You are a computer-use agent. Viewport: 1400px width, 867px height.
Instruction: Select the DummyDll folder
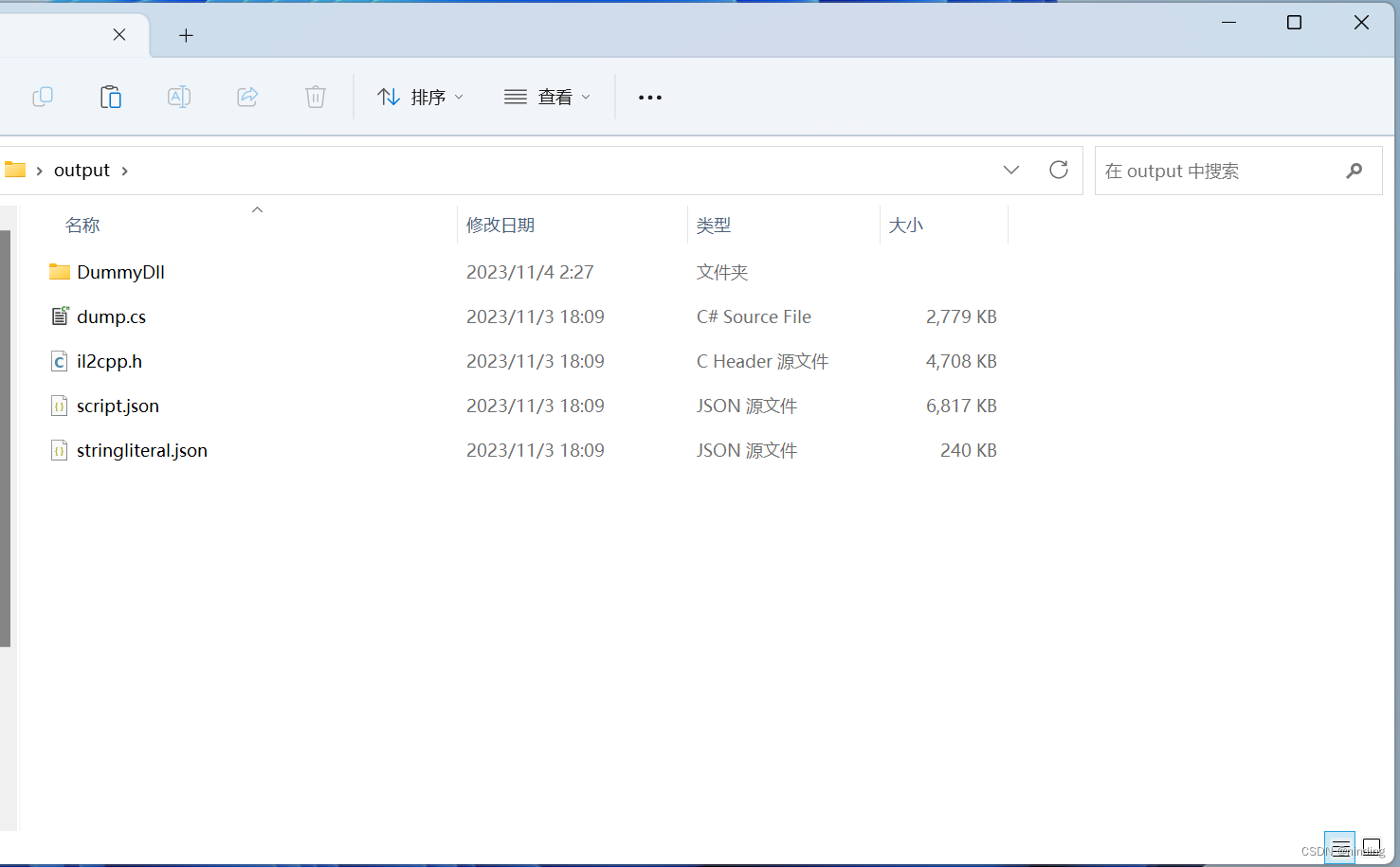tap(120, 272)
